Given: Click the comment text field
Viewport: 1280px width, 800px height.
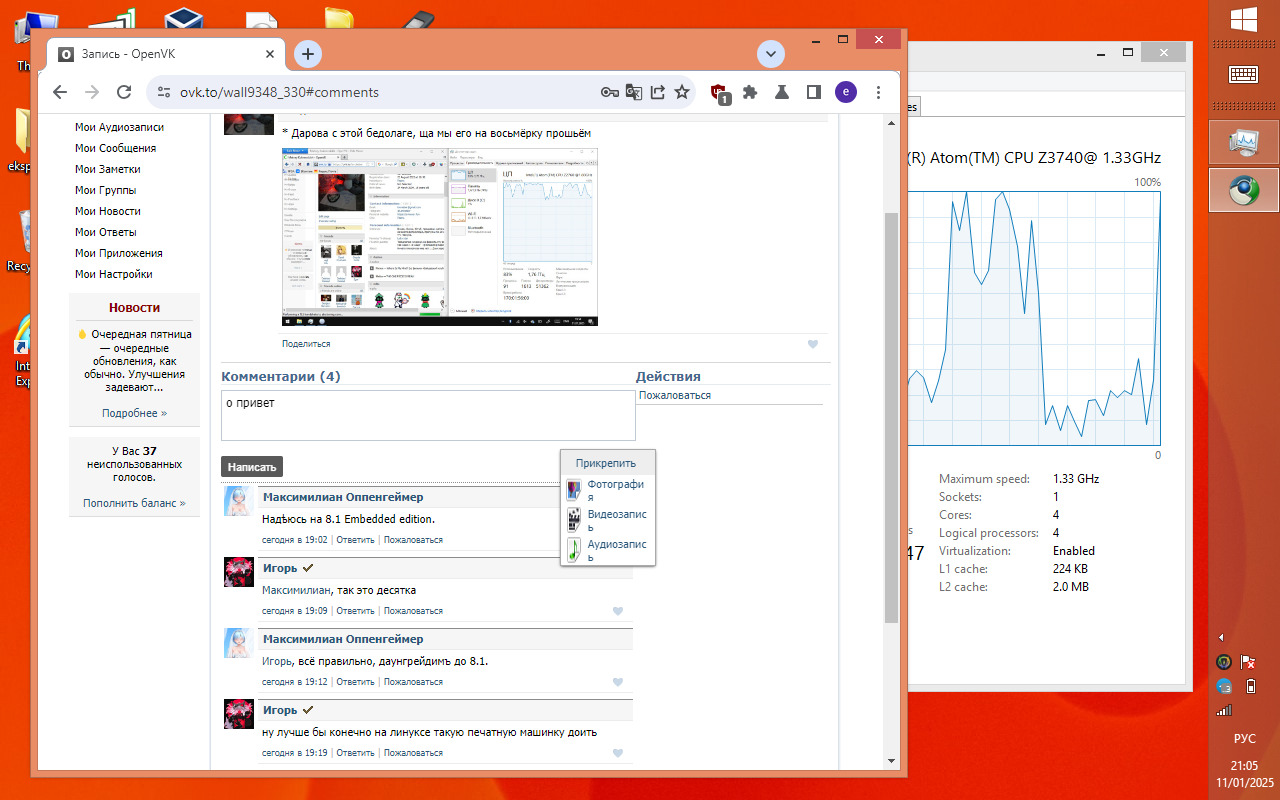Looking at the screenshot, I should [428, 415].
